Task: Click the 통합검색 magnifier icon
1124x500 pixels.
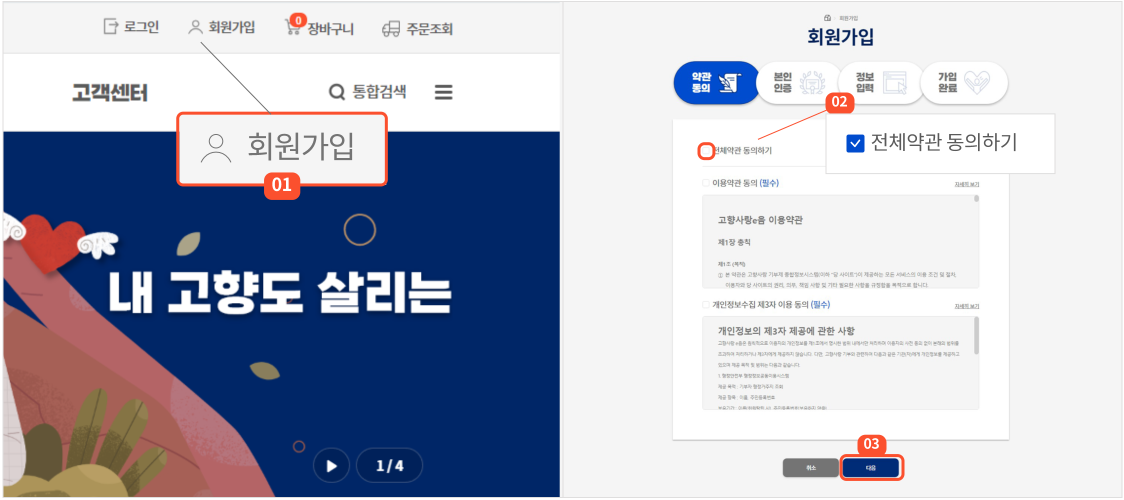Action: 336,92
